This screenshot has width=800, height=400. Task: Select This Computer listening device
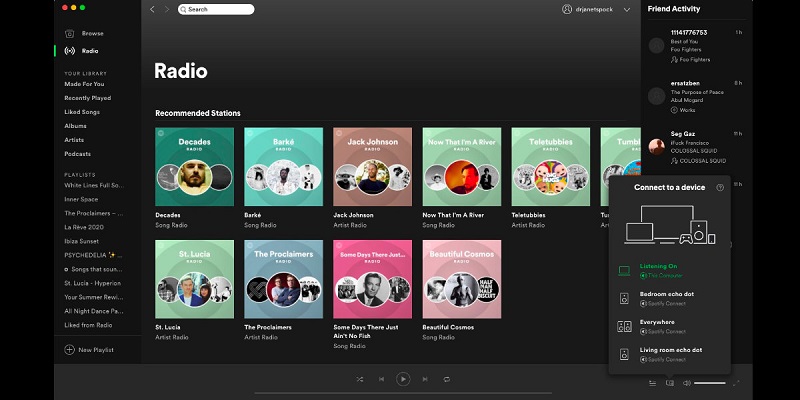tap(669, 270)
